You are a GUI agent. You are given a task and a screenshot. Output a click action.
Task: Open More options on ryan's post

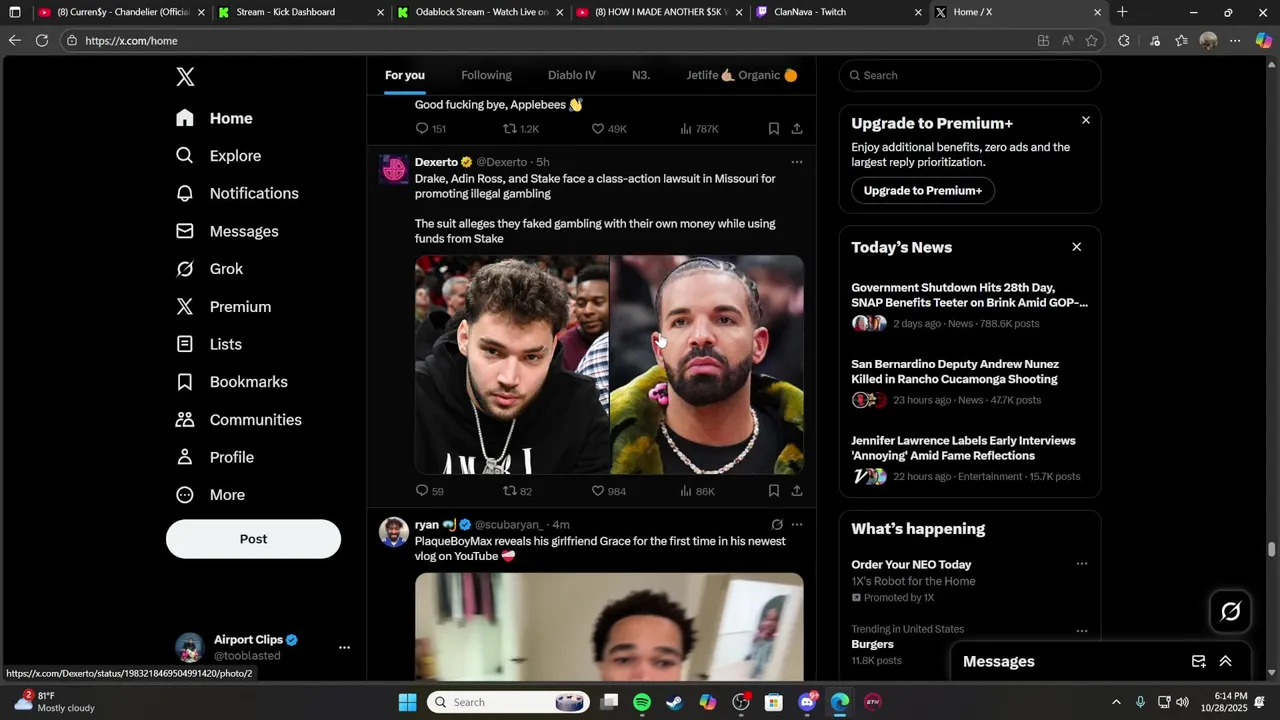797,524
